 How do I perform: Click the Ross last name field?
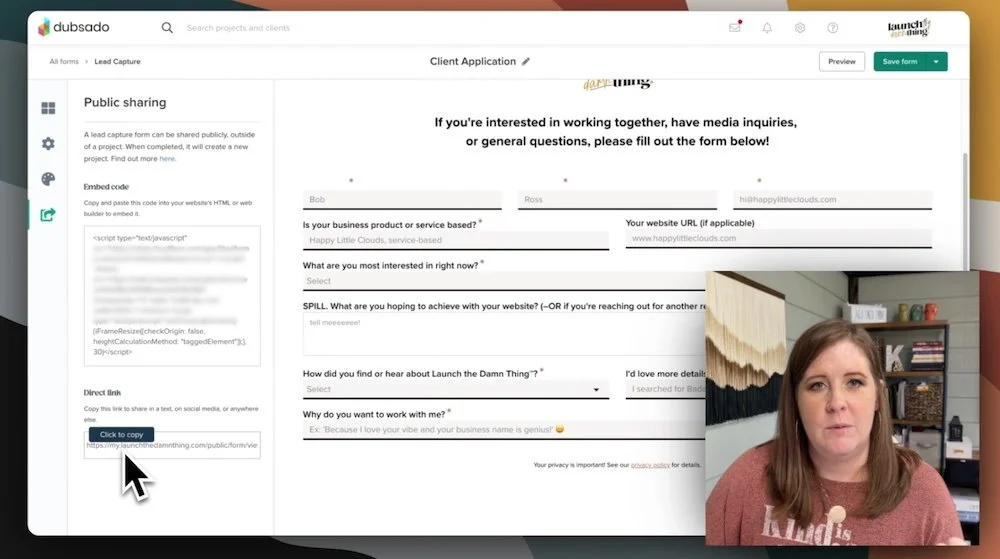(617, 200)
